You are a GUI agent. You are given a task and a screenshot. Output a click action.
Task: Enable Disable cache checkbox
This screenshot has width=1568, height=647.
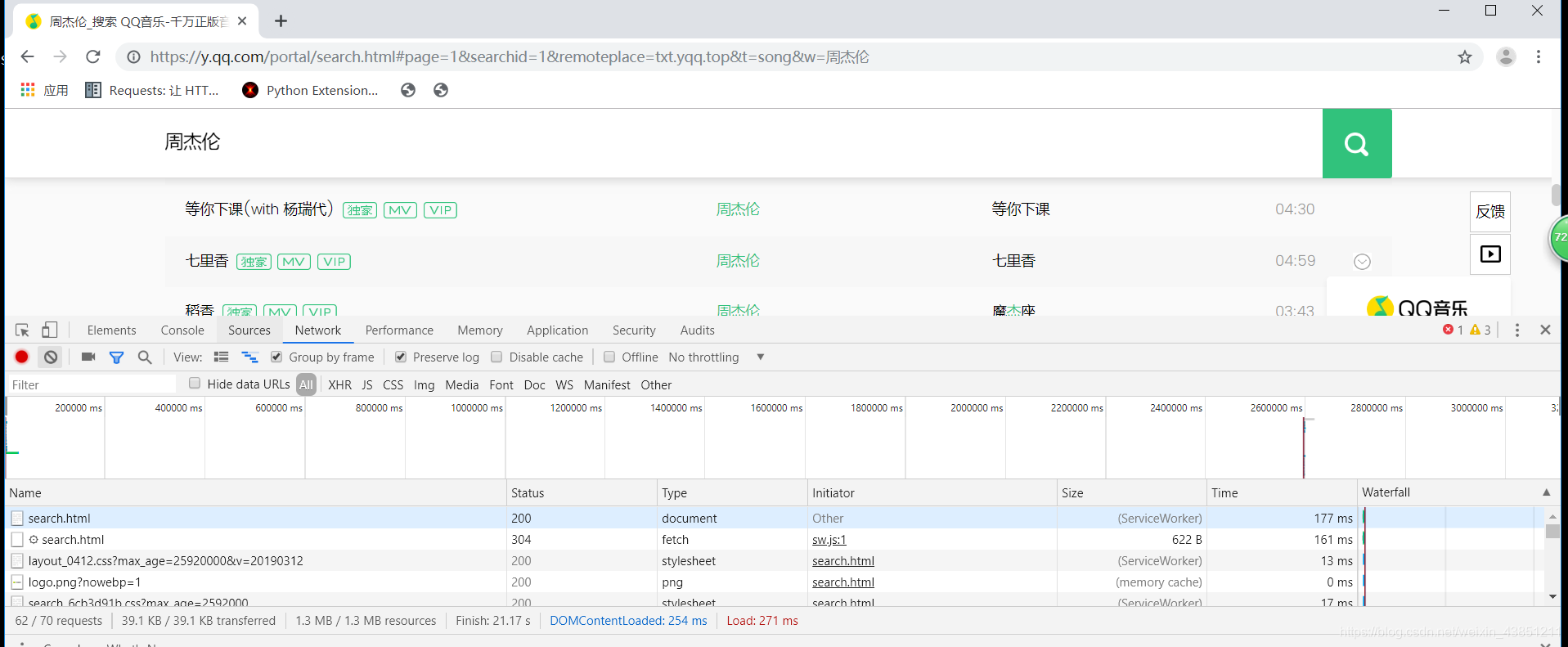(x=496, y=357)
